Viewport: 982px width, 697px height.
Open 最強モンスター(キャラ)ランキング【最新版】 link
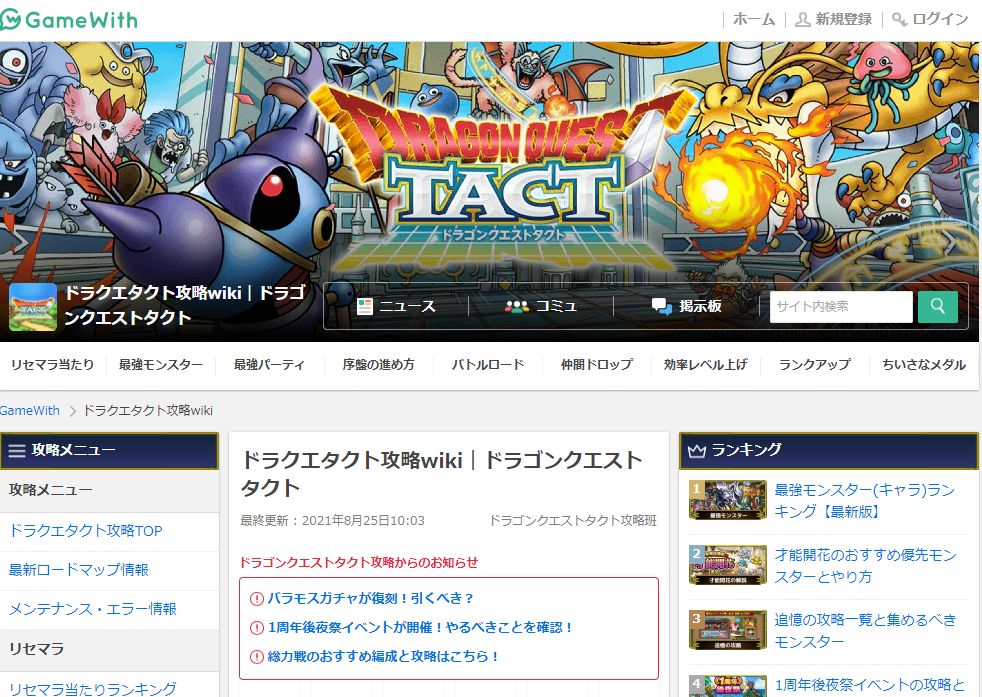(864, 500)
